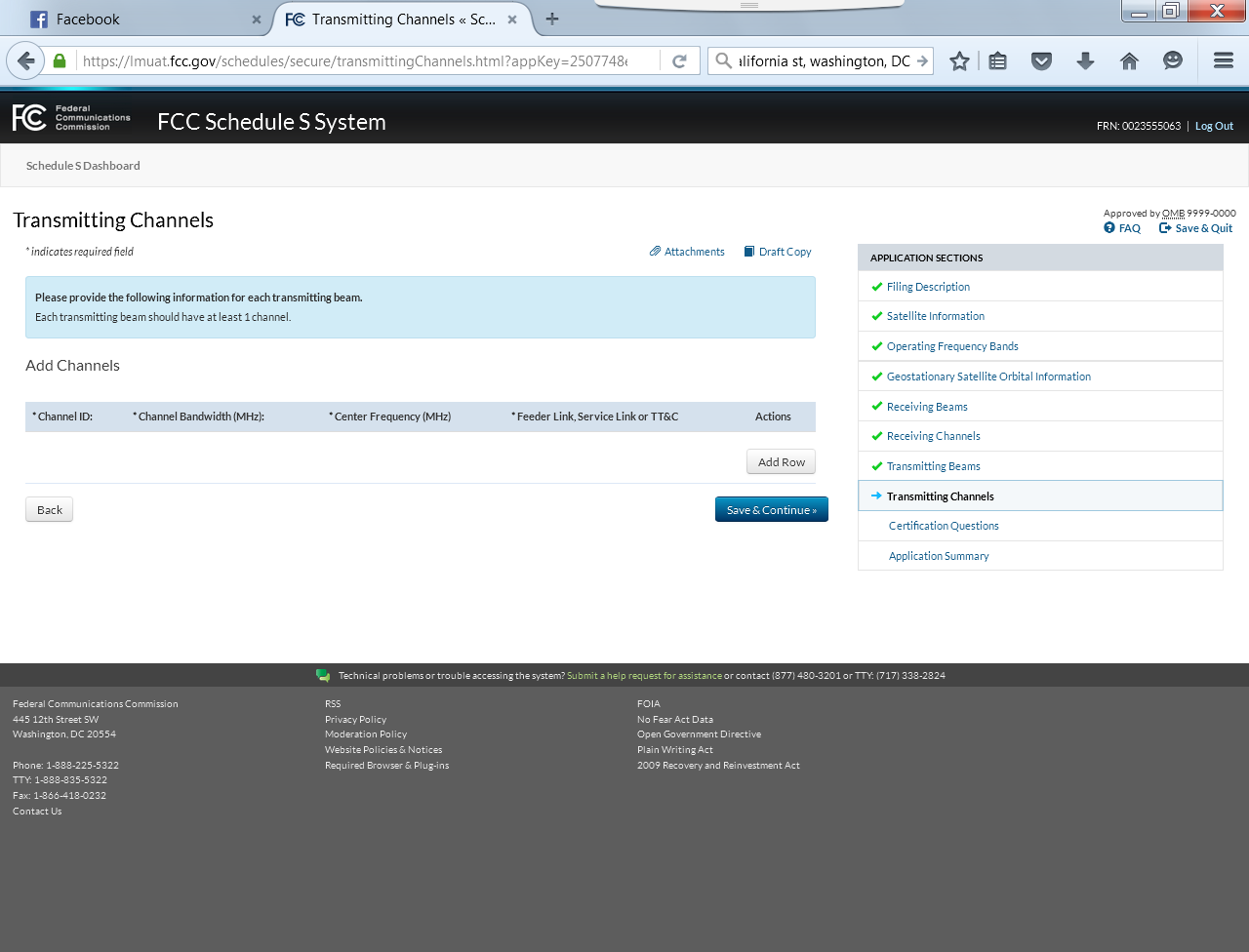Go to Certification Questions section
The image size is (1249, 952).
tap(943, 526)
